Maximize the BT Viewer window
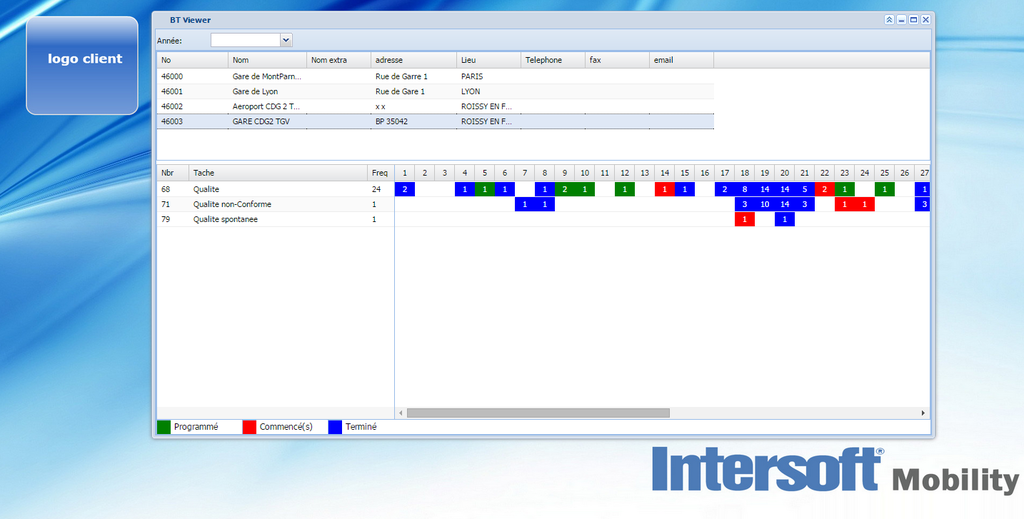Screen dimensions: 1024x519 [913, 20]
